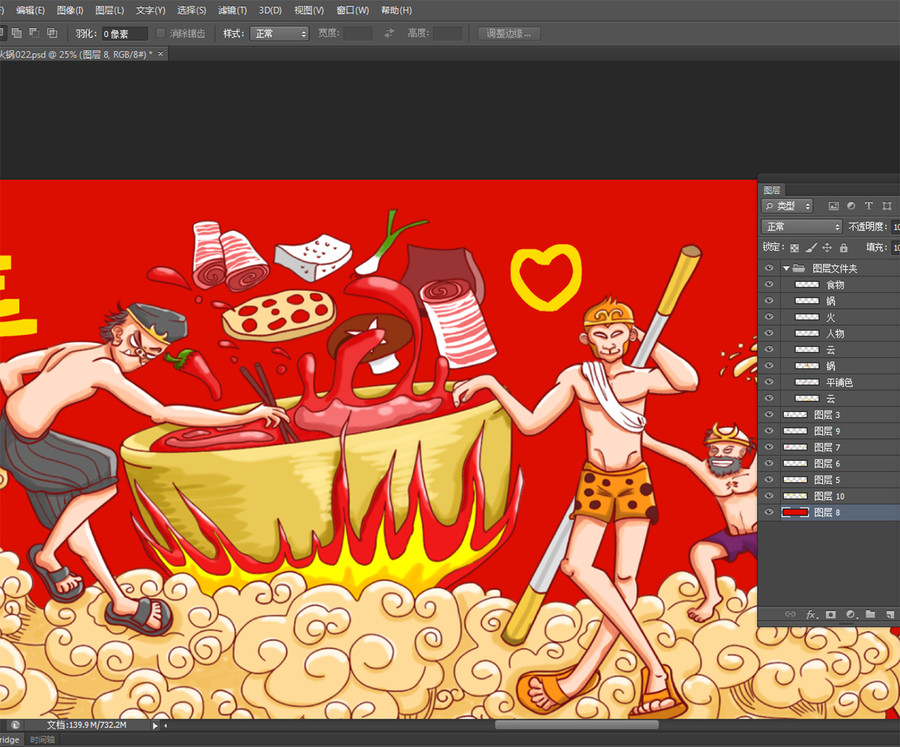This screenshot has height=747, width=900.
Task: Open the fx layer style menu
Action: tap(811, 614)
